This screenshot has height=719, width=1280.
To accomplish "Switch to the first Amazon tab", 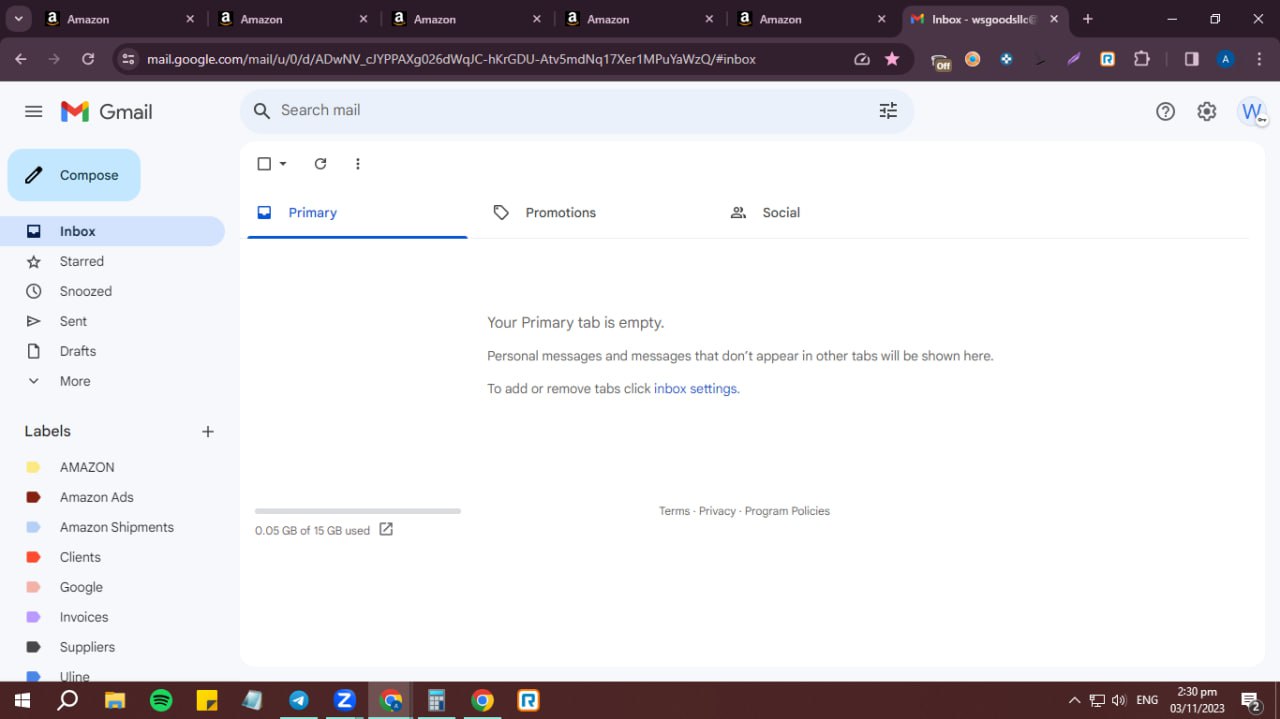I will [118, 19].
